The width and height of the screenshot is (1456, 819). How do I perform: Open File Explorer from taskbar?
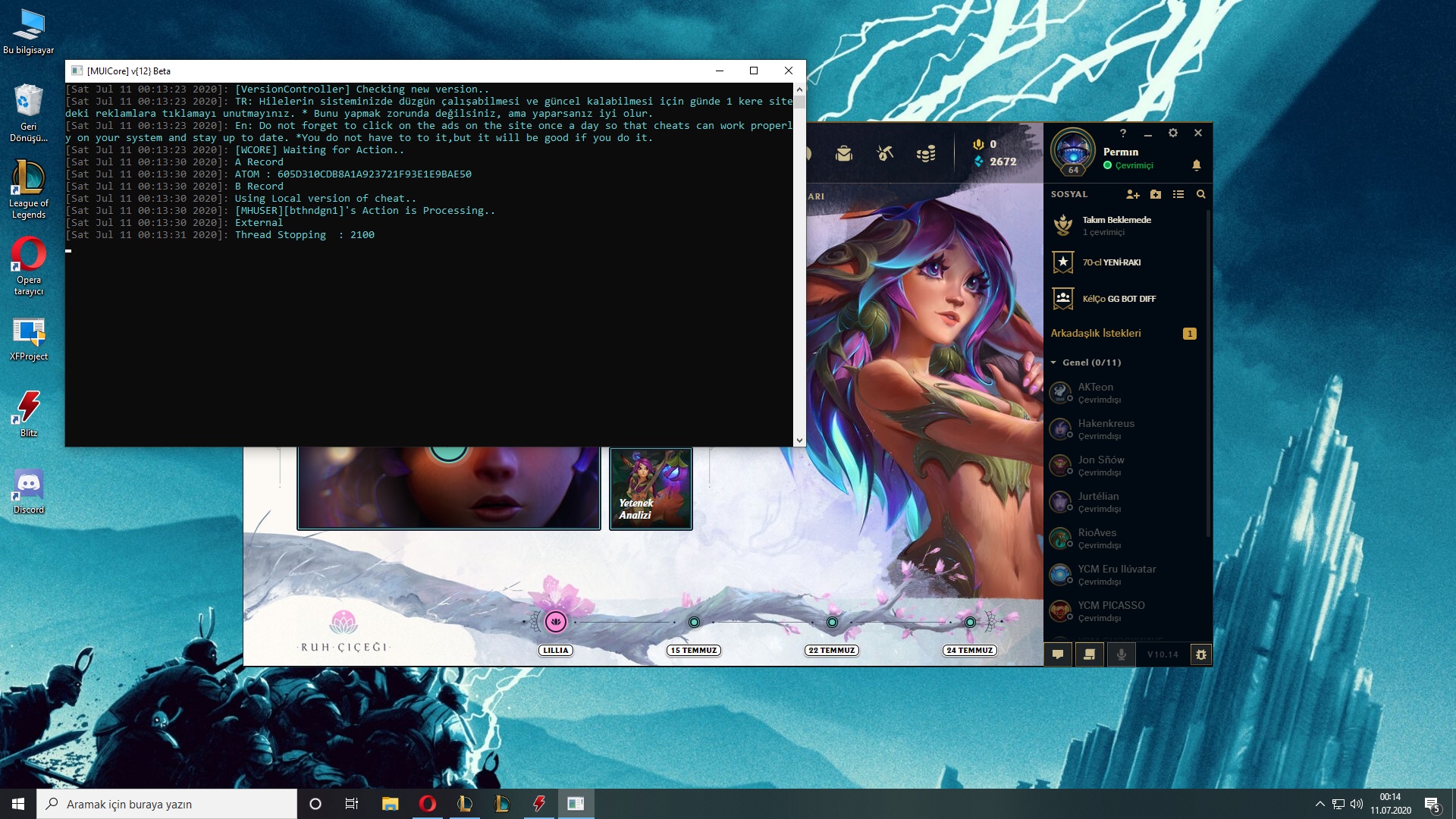390,804
